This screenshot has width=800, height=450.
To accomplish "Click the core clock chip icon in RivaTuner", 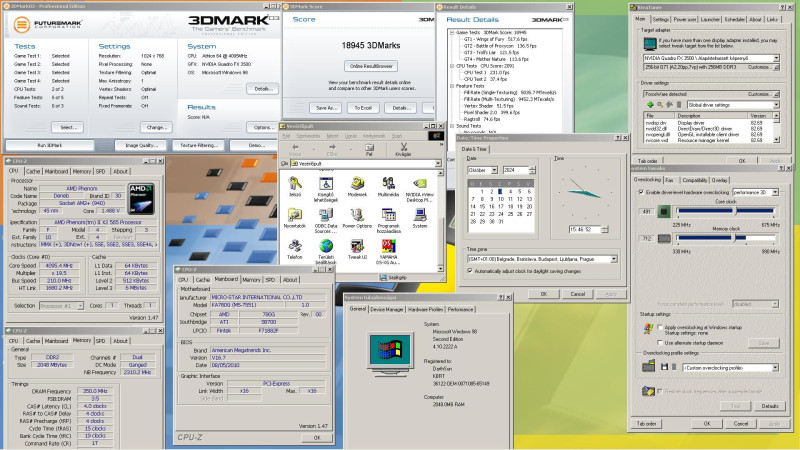I will coord(664,211).
